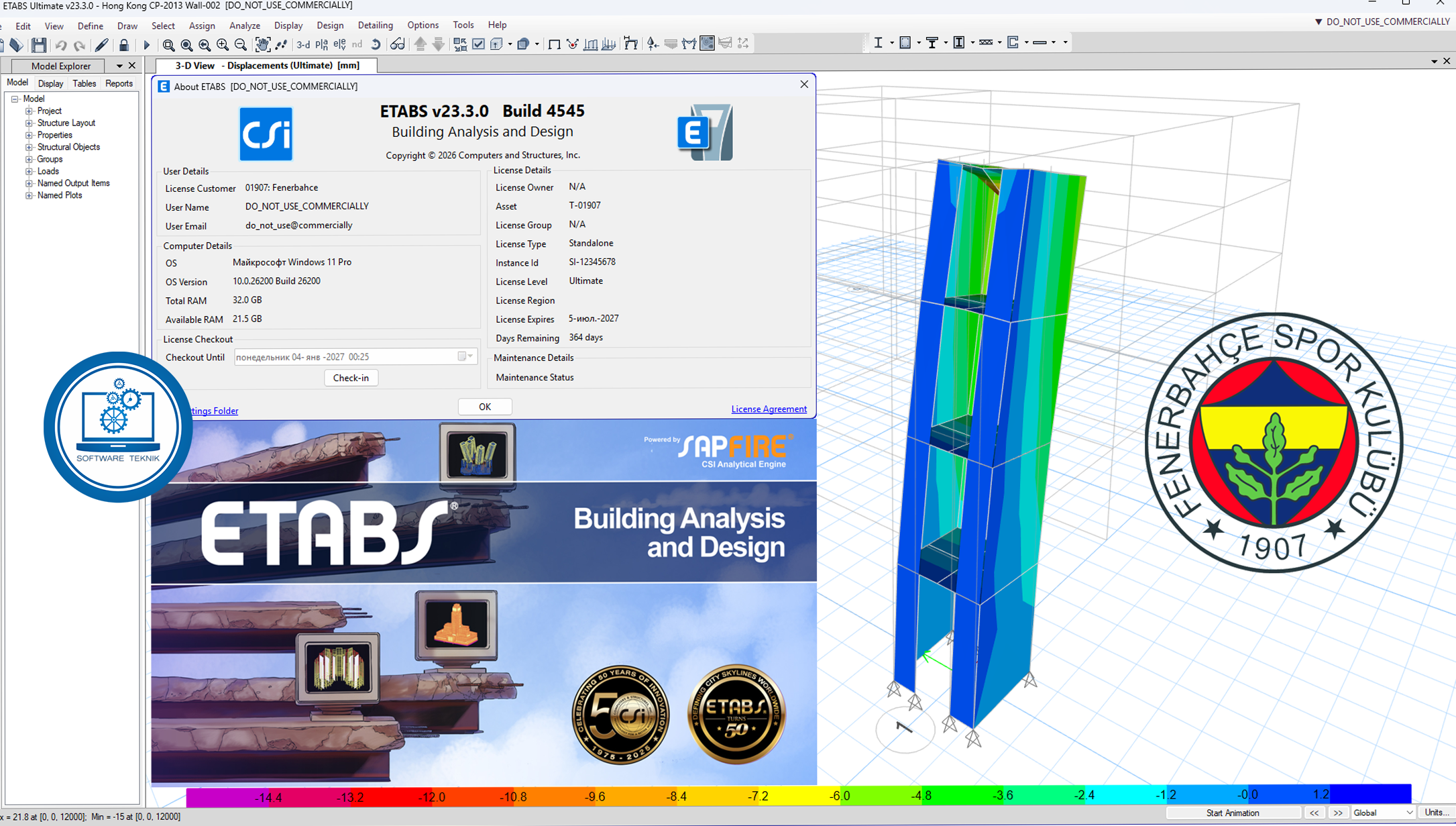Image resolution: width=1456 pixels, height=826 pixels.
Task: Select the Display explorer tab
Action: click(50, 84)
